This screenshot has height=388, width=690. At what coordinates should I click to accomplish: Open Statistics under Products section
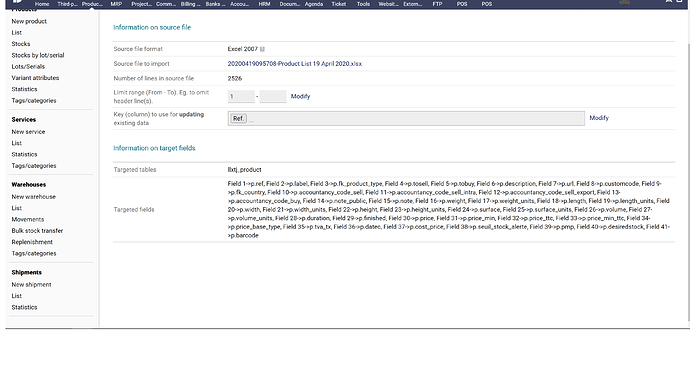pyautogui.click(x=24, y=89)
